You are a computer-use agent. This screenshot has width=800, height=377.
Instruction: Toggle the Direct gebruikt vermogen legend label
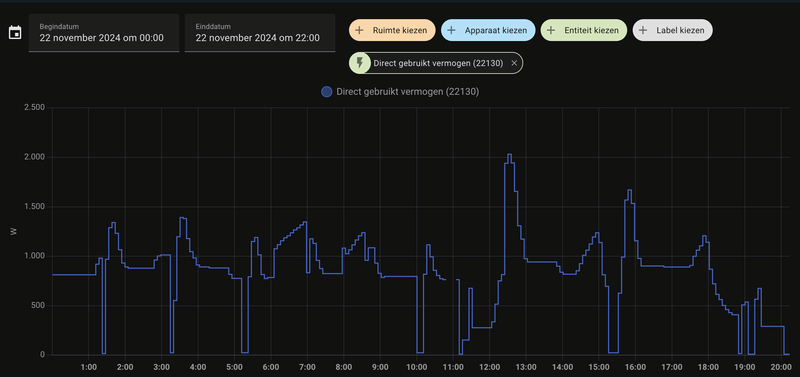(408, 92)
